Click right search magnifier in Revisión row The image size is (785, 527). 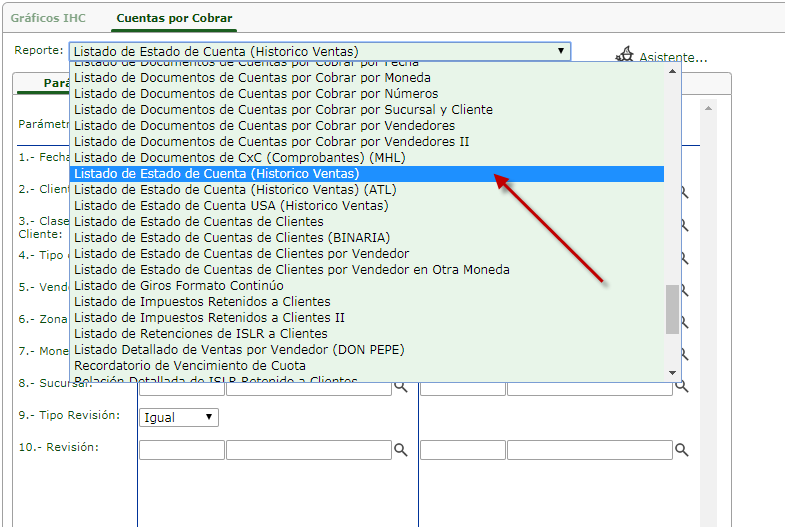[x=682, y=451]
